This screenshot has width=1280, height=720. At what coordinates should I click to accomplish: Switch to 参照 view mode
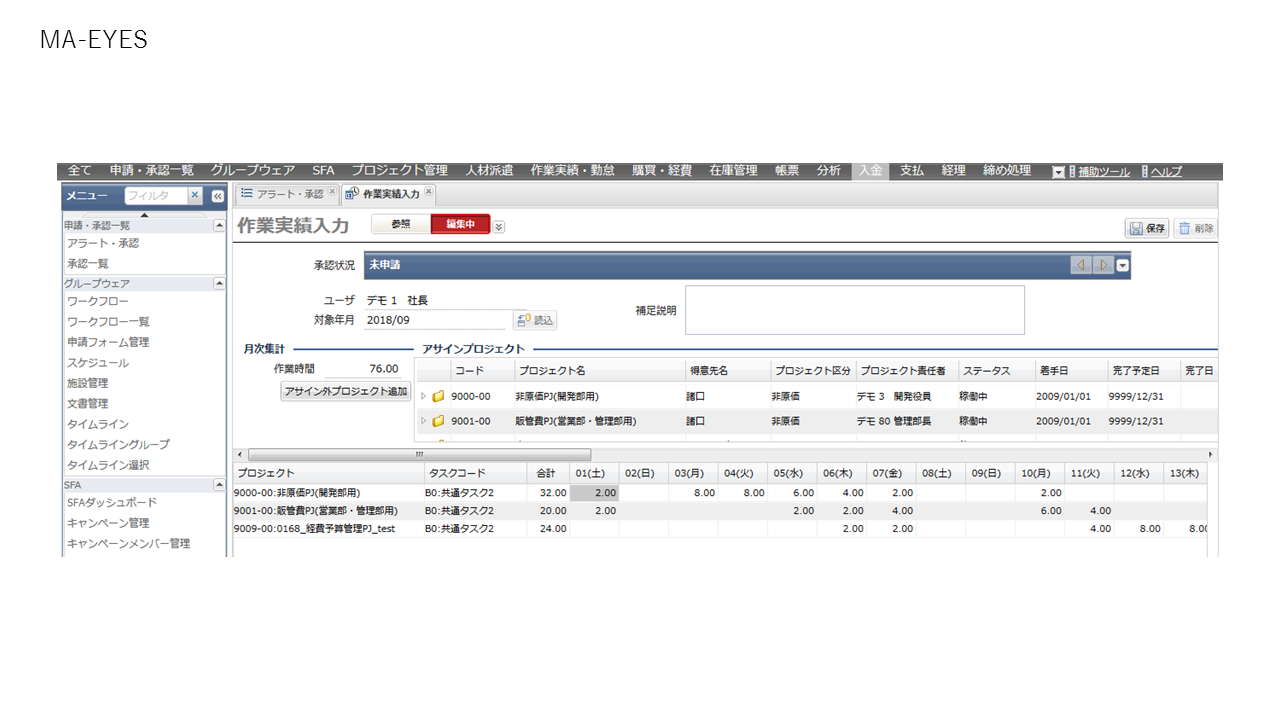[401, 225]
